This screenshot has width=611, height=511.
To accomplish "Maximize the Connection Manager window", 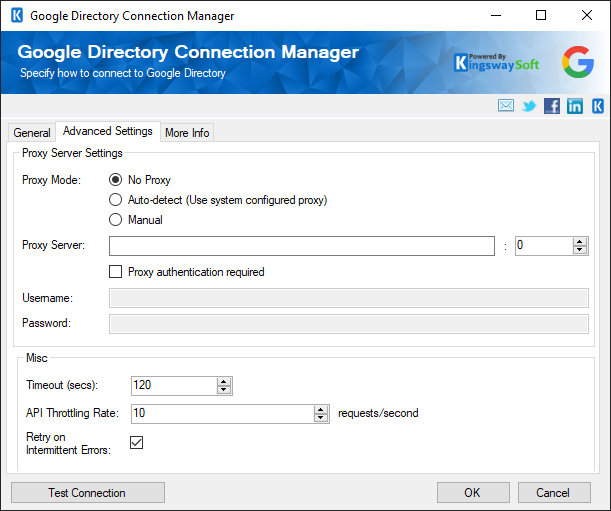I will pos(541,16).
